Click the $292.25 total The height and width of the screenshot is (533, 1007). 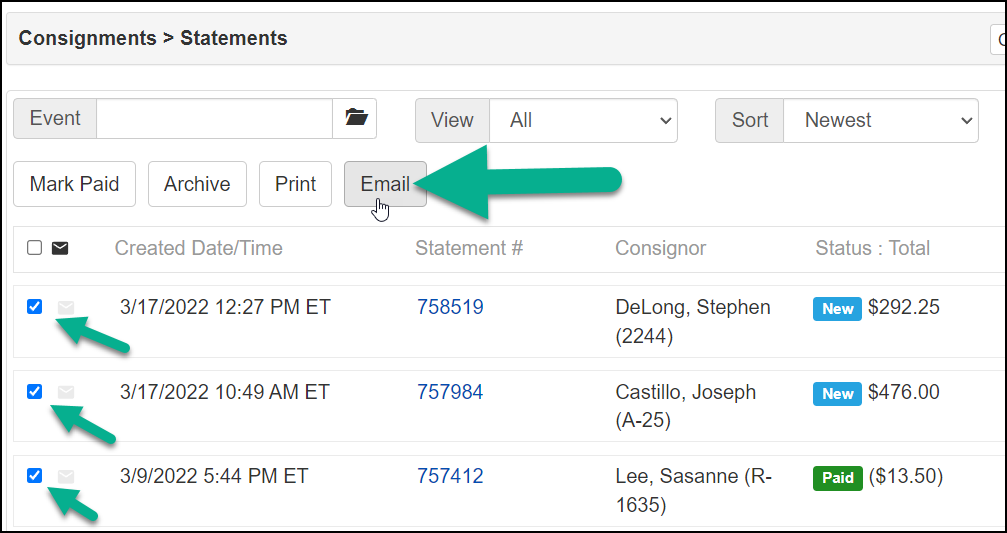point(904,308)
